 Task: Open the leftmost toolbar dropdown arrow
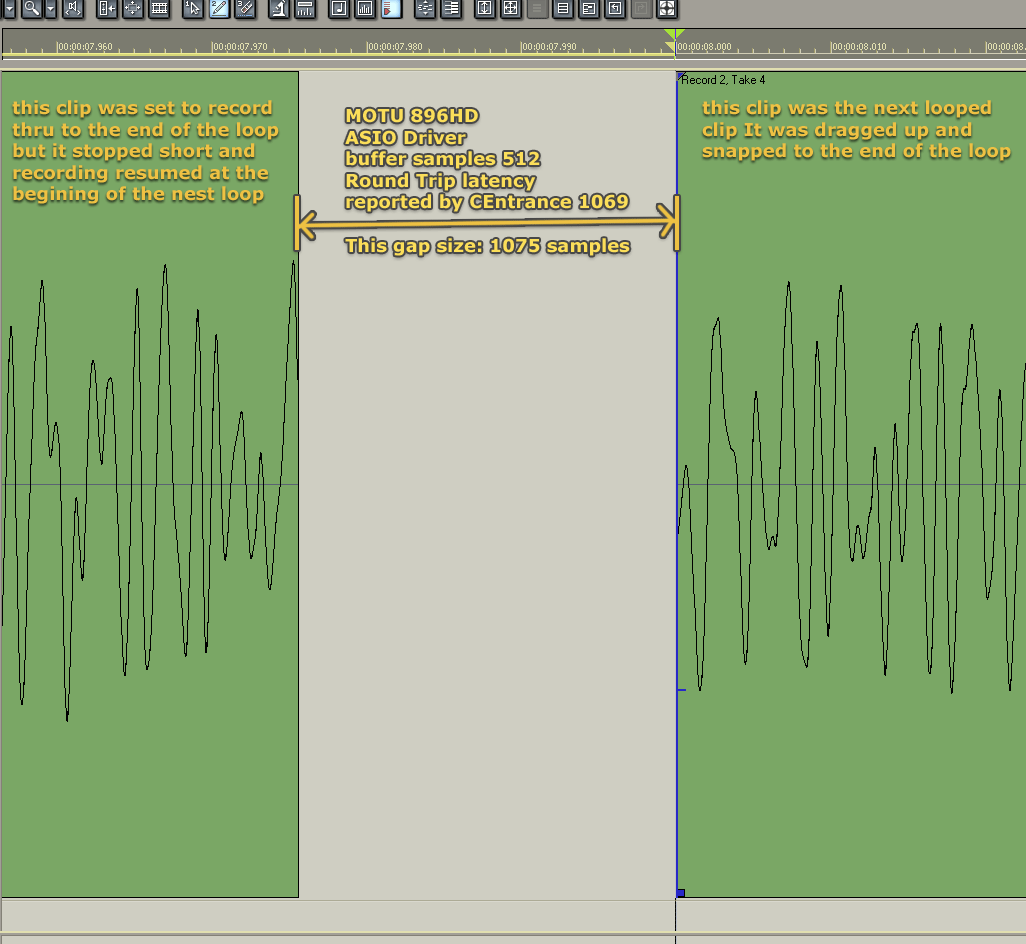[8, 9]
